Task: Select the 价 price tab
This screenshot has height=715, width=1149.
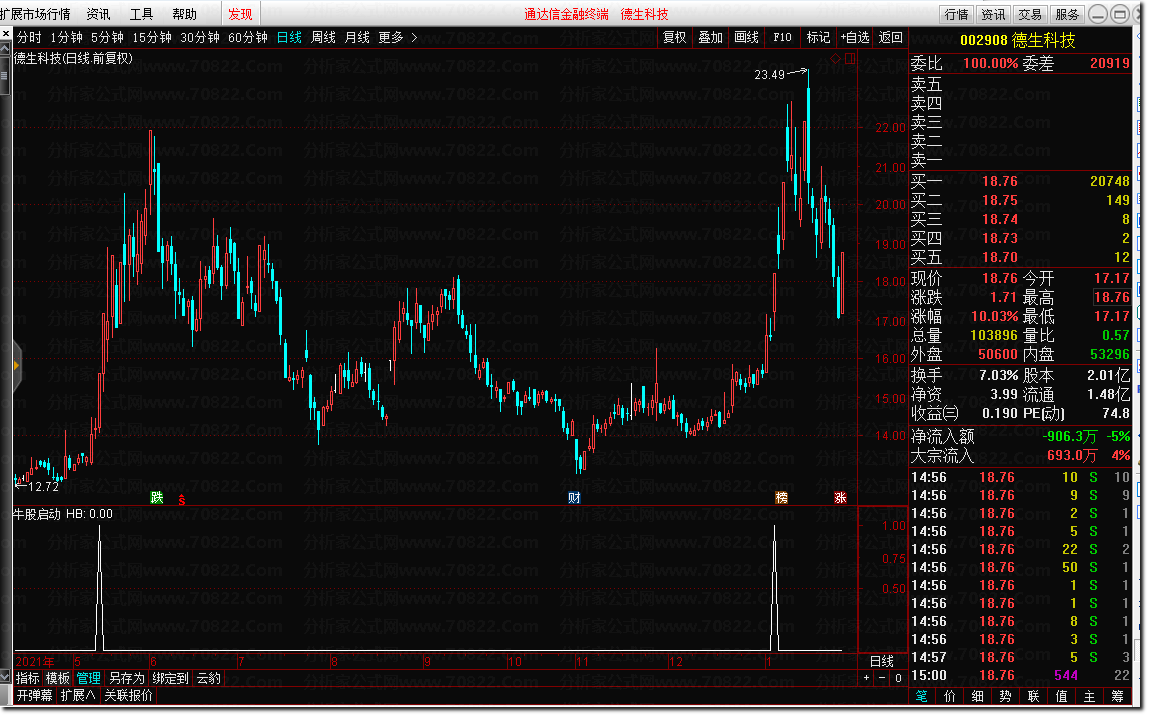Action: 950,696
